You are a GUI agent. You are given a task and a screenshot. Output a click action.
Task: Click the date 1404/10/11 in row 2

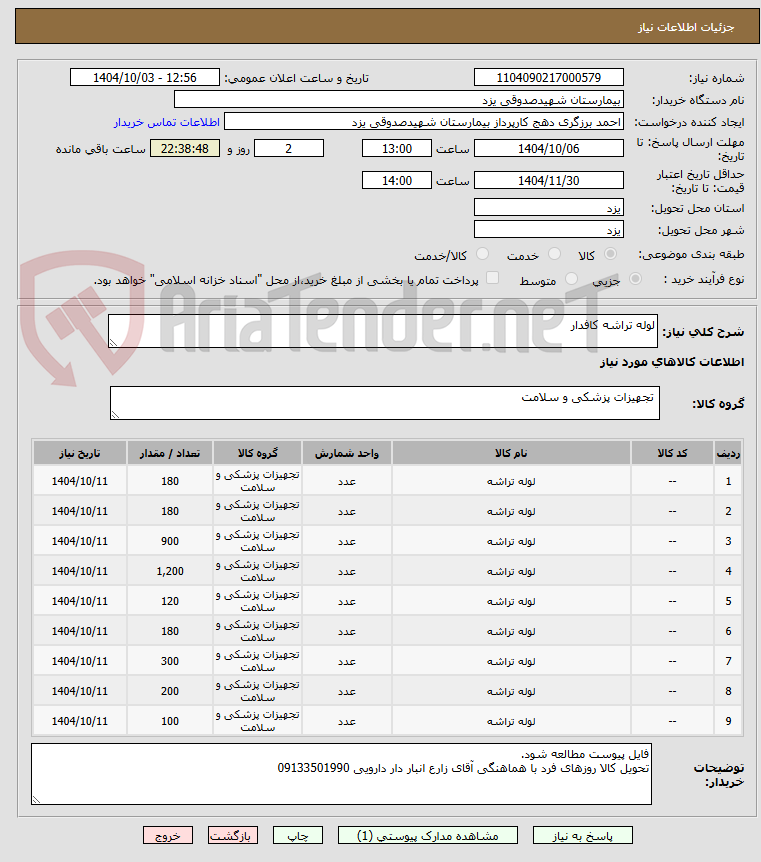click(x=80, y=511)
